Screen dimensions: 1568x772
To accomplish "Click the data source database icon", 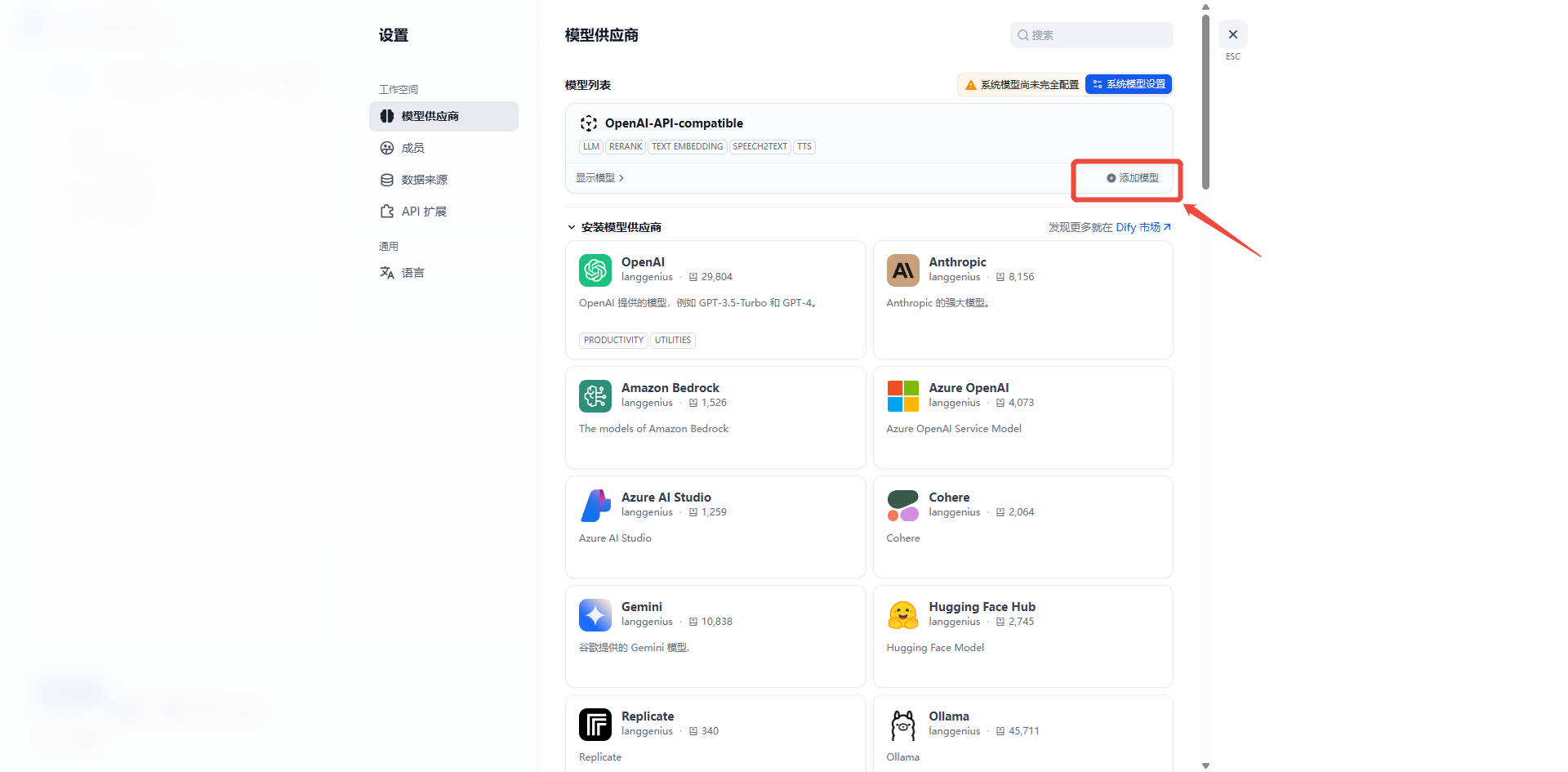I will click(387, 180).
